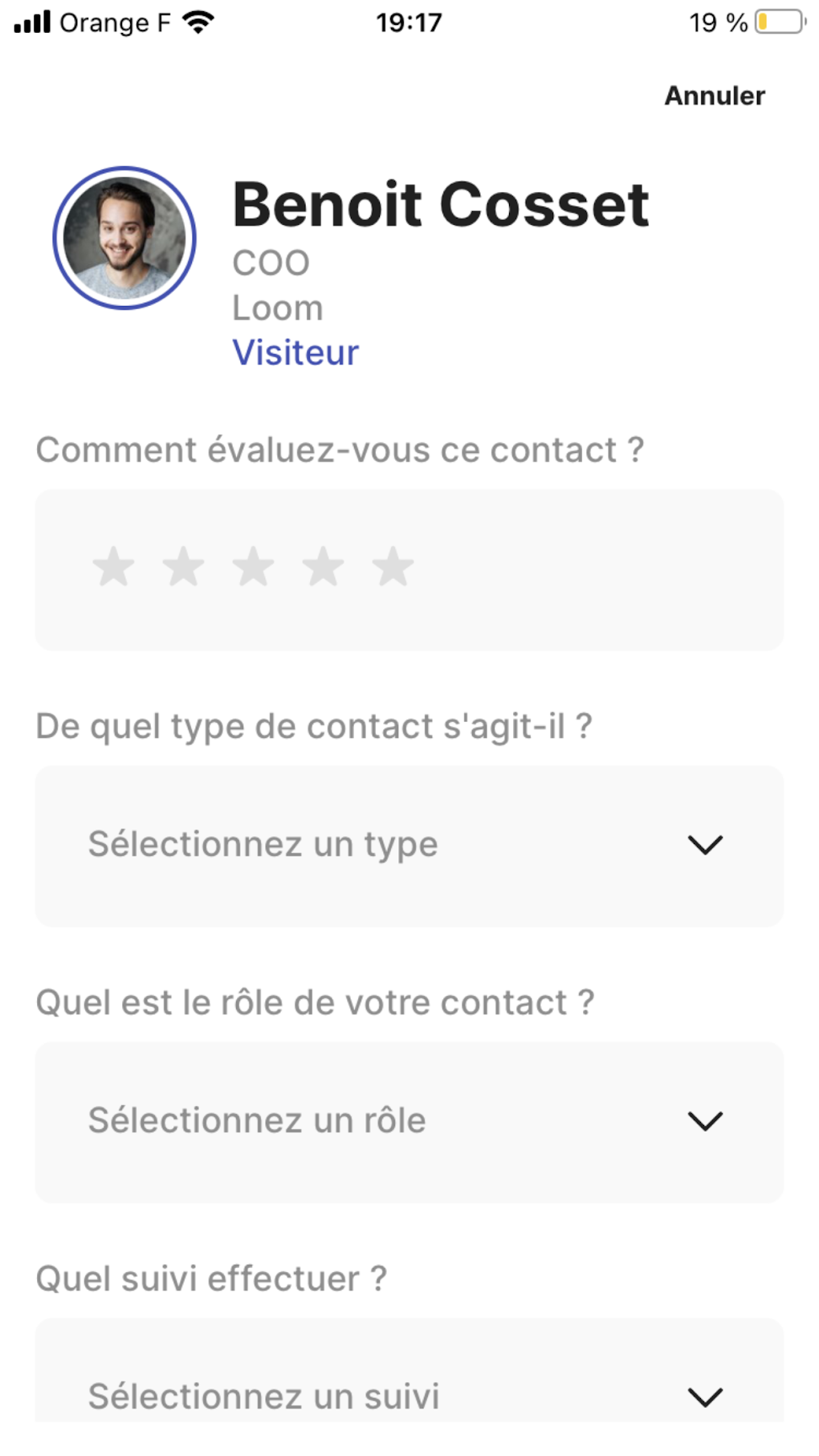Rate contact with four stars
This screenshot has width=819, height=1456.
pyautogui.click(x=323, y=566)
